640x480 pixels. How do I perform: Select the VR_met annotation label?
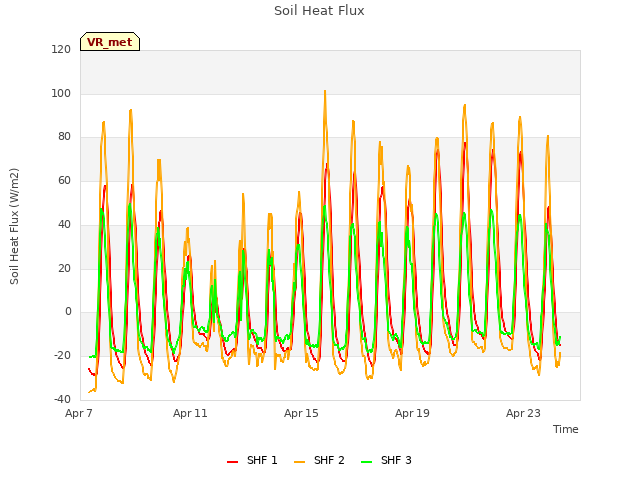click(x=110, y=42)
